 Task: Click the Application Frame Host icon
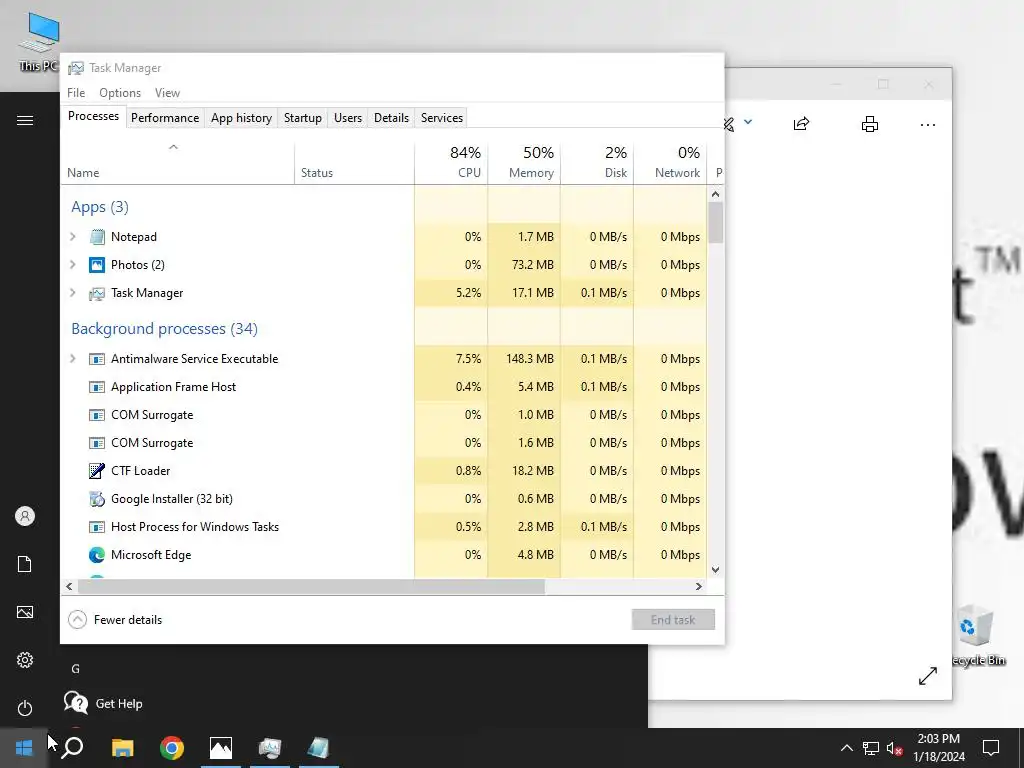pos(97,387)
